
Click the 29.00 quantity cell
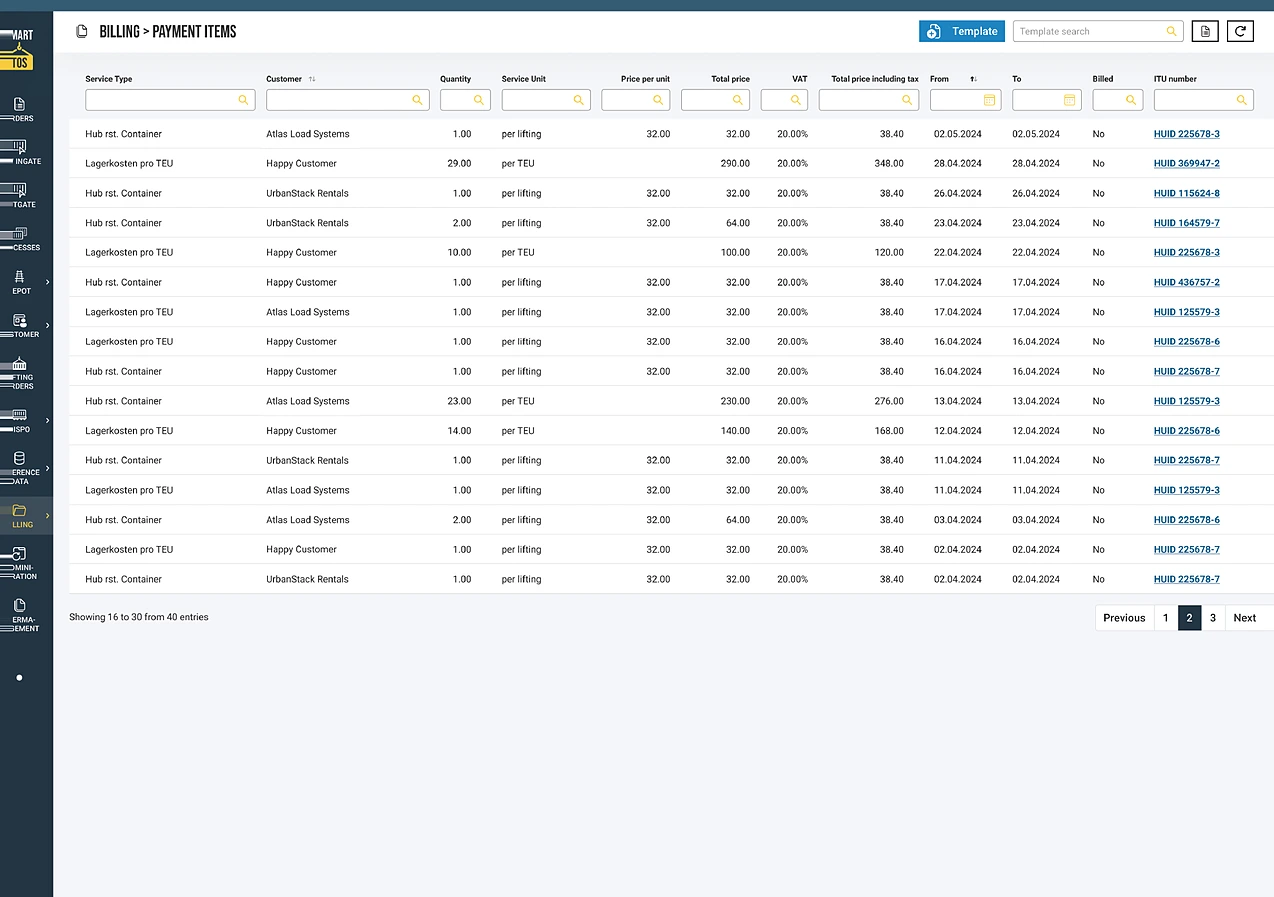459,164
